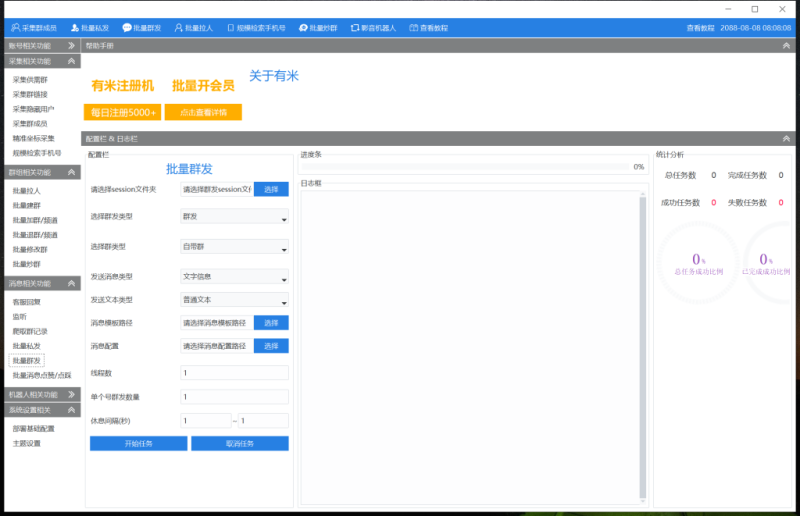800x516 pixels.
Task: Open 规模检索手机号 in the top toolbar
Action: coord(256,28)
